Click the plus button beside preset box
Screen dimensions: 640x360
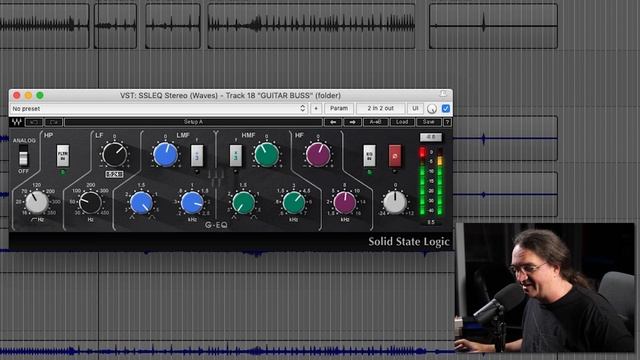316,109
